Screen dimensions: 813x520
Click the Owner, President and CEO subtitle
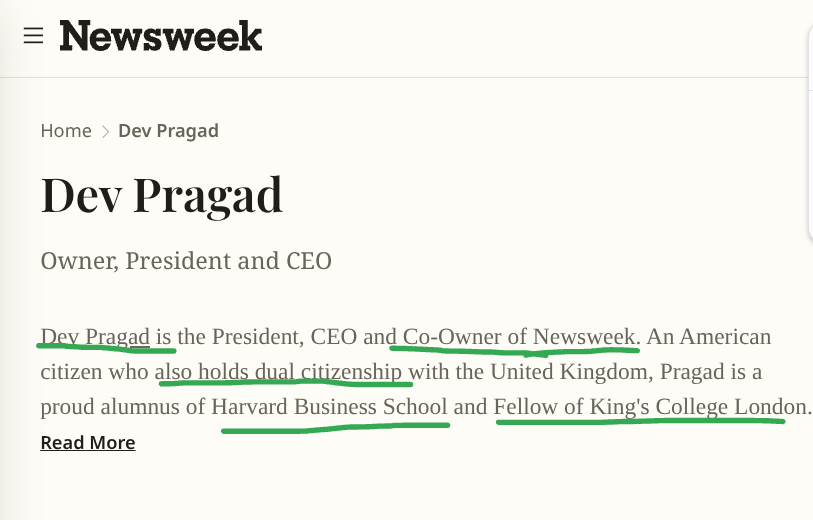(x=186, y=261)
